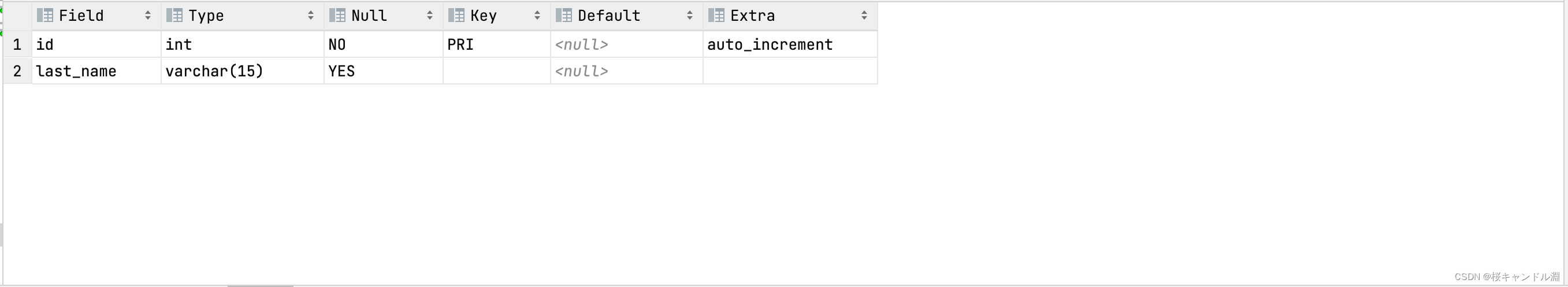Viewport: 1568px width, 287px height.
Task: Select row number 1
Action: [17, 45]
